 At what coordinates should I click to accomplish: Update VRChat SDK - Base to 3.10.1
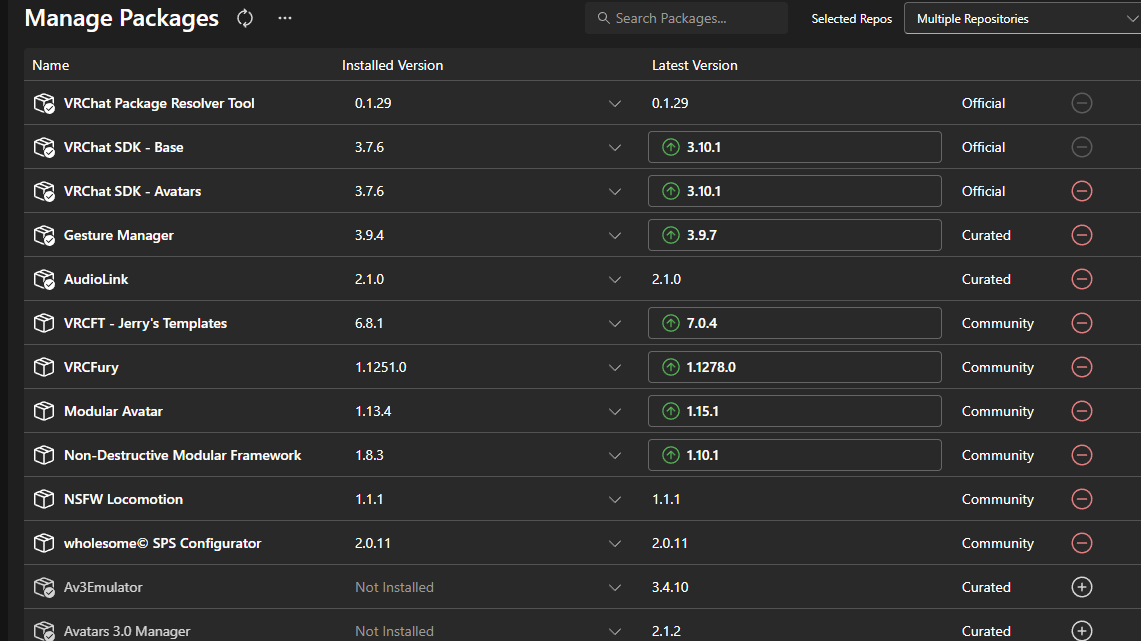tap(795, 147)
